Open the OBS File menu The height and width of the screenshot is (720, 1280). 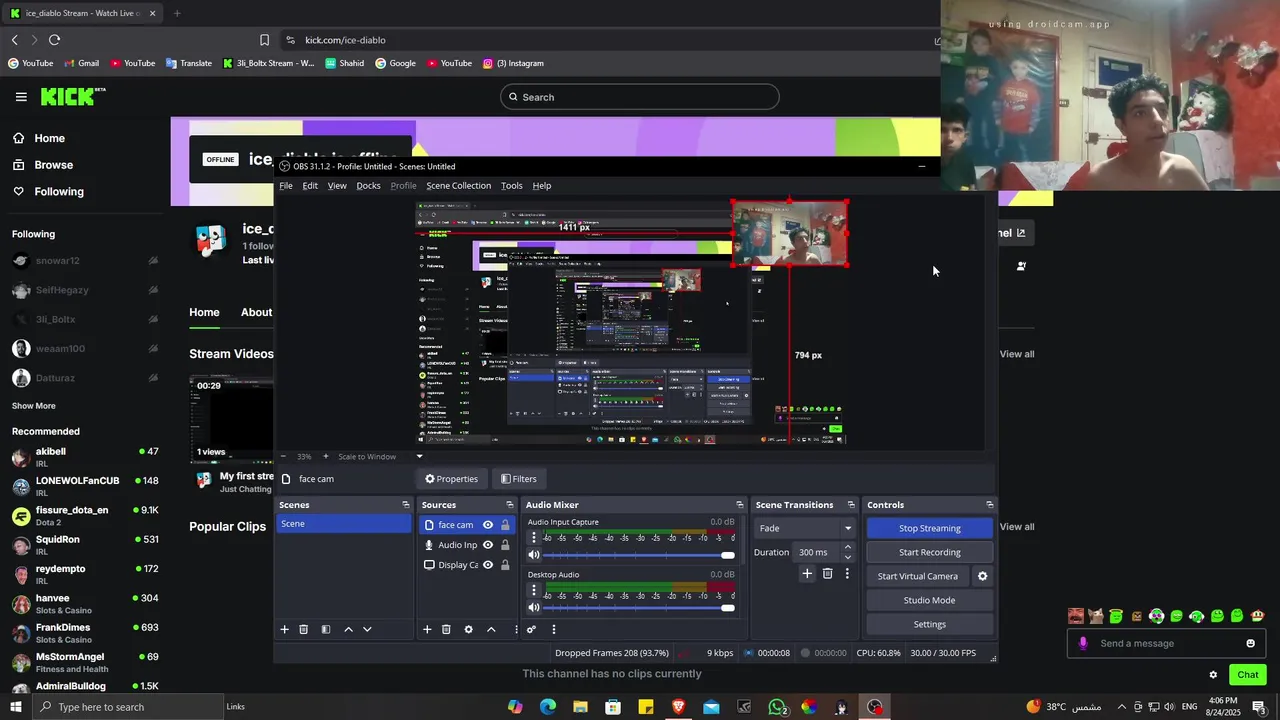(x=286, y=185)
